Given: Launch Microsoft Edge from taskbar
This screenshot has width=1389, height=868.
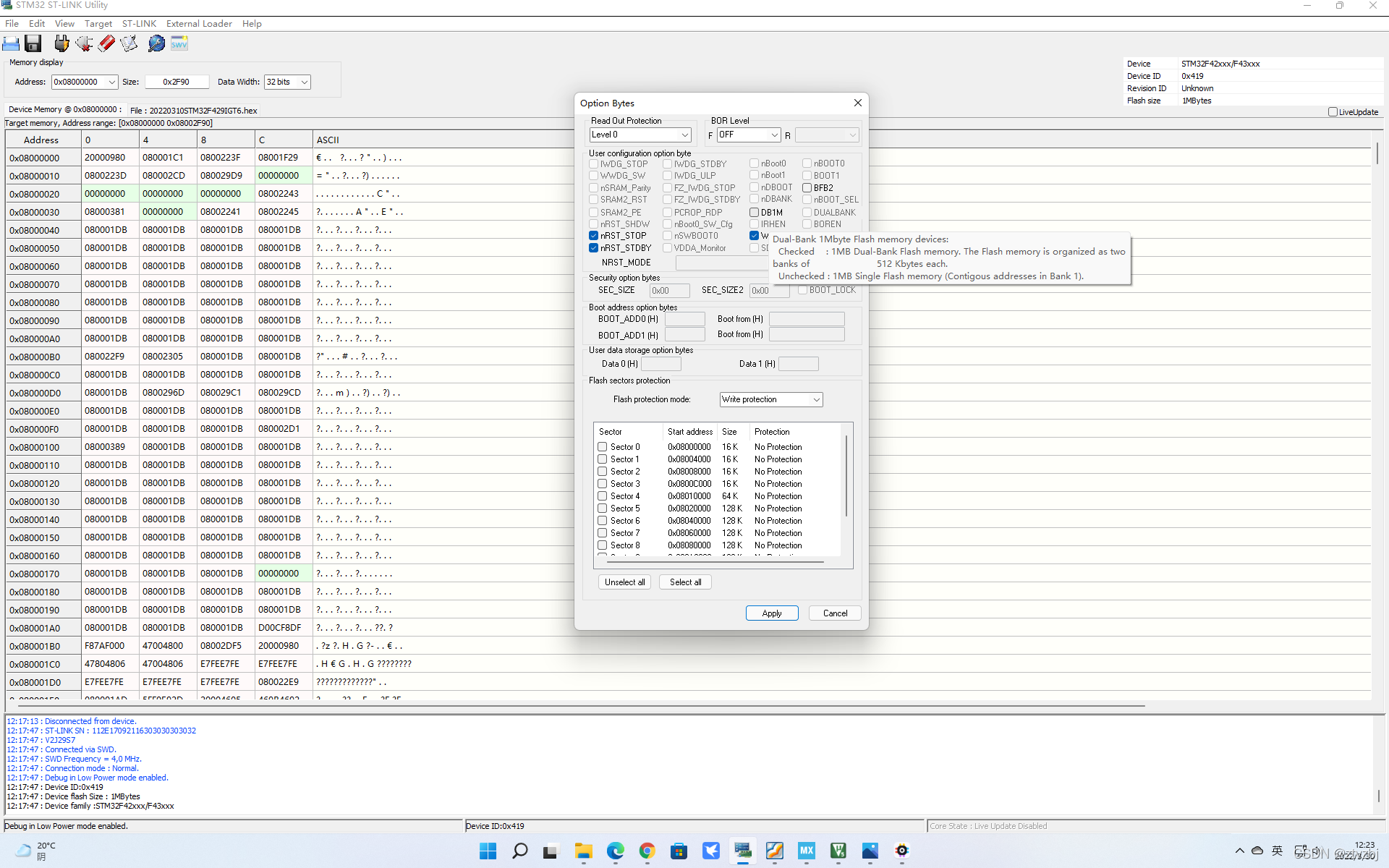Looking at the screenshot, I should coord(615,851).
